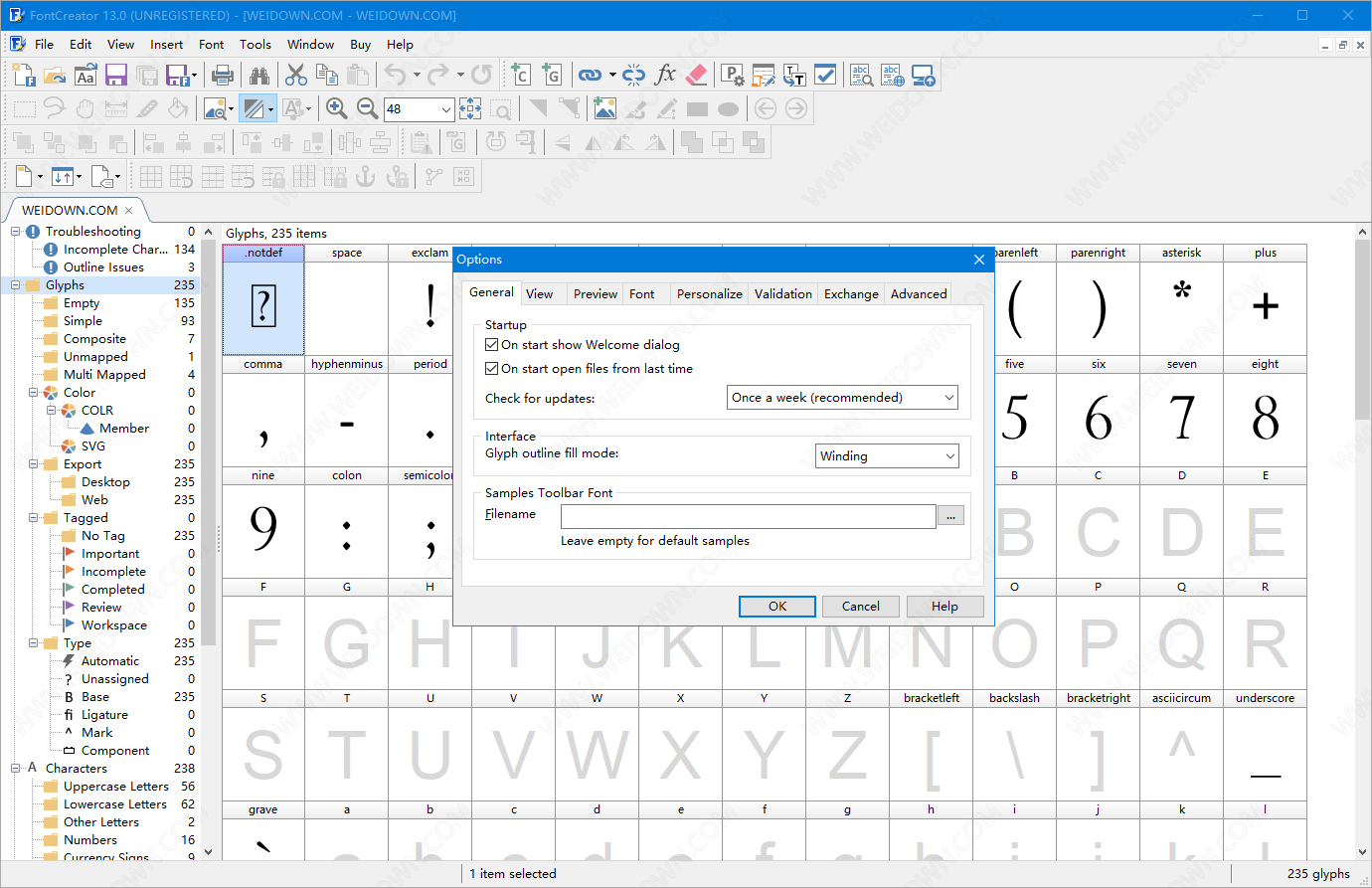Collapse the Export tree node
Image resolution: width=1372 pixels, height=888 pixels.
(34, 464)
